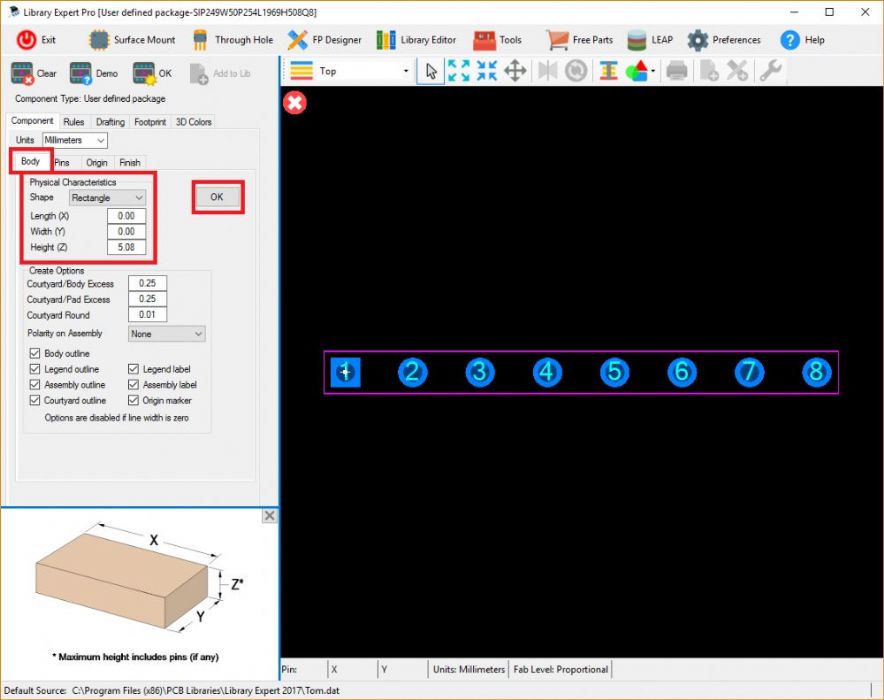Open the colored shapes display icon
Screen dimensions: 884x700
[x=637, y=71]
